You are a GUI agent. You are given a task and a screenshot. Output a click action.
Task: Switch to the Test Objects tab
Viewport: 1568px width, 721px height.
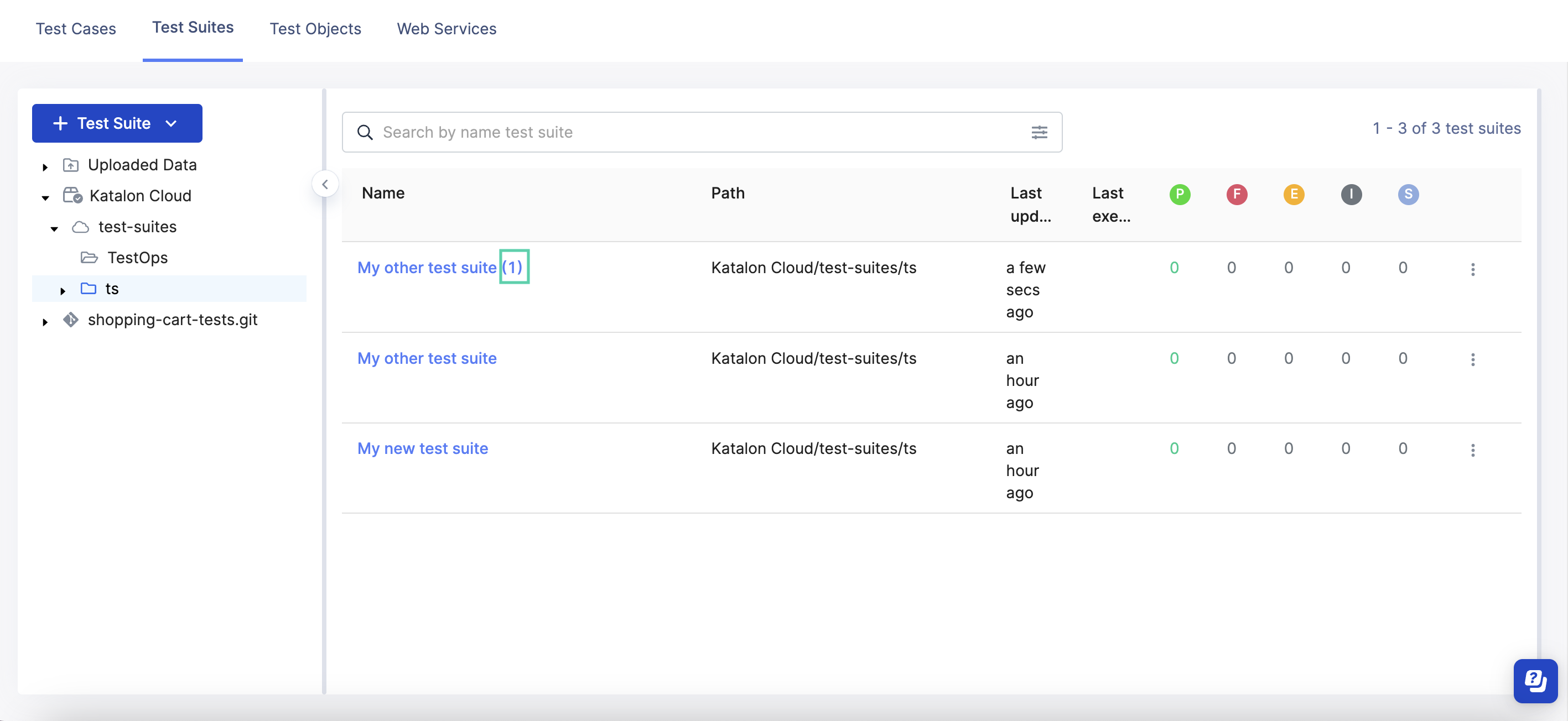tap(315, 29)
